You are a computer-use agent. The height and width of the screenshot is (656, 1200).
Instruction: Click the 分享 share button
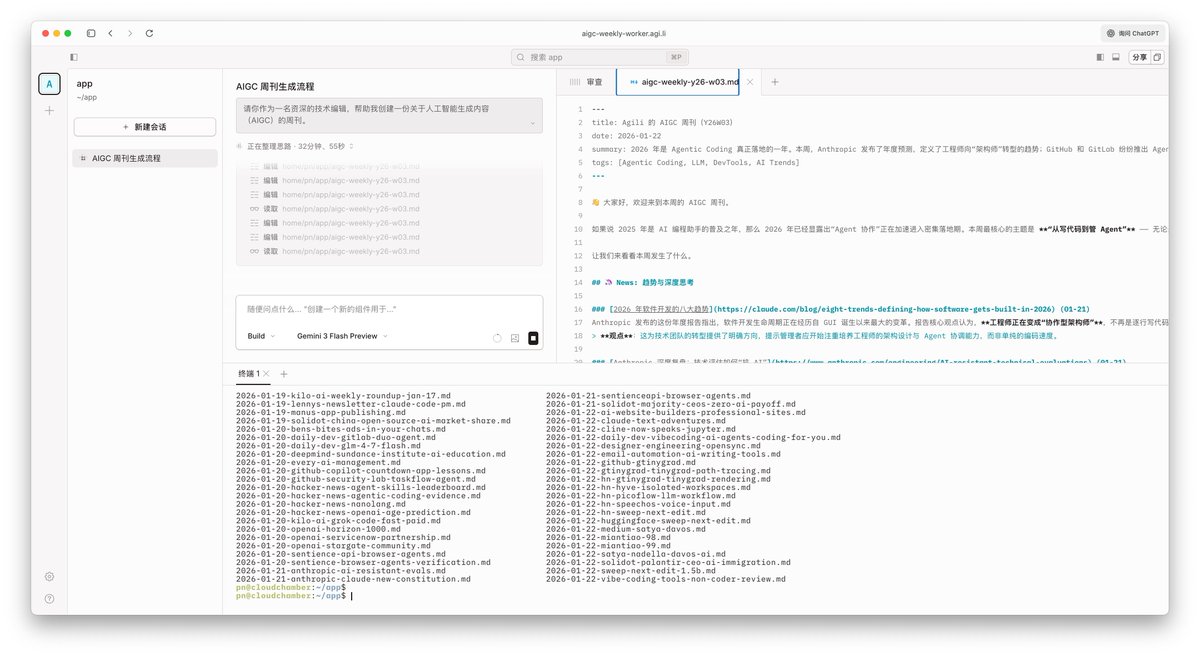(x=1139, y=57)
